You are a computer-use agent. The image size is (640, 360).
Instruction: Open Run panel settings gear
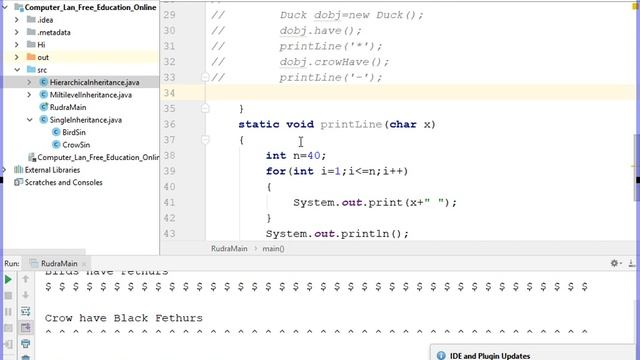pyautogui.click(x=614, y=263)
